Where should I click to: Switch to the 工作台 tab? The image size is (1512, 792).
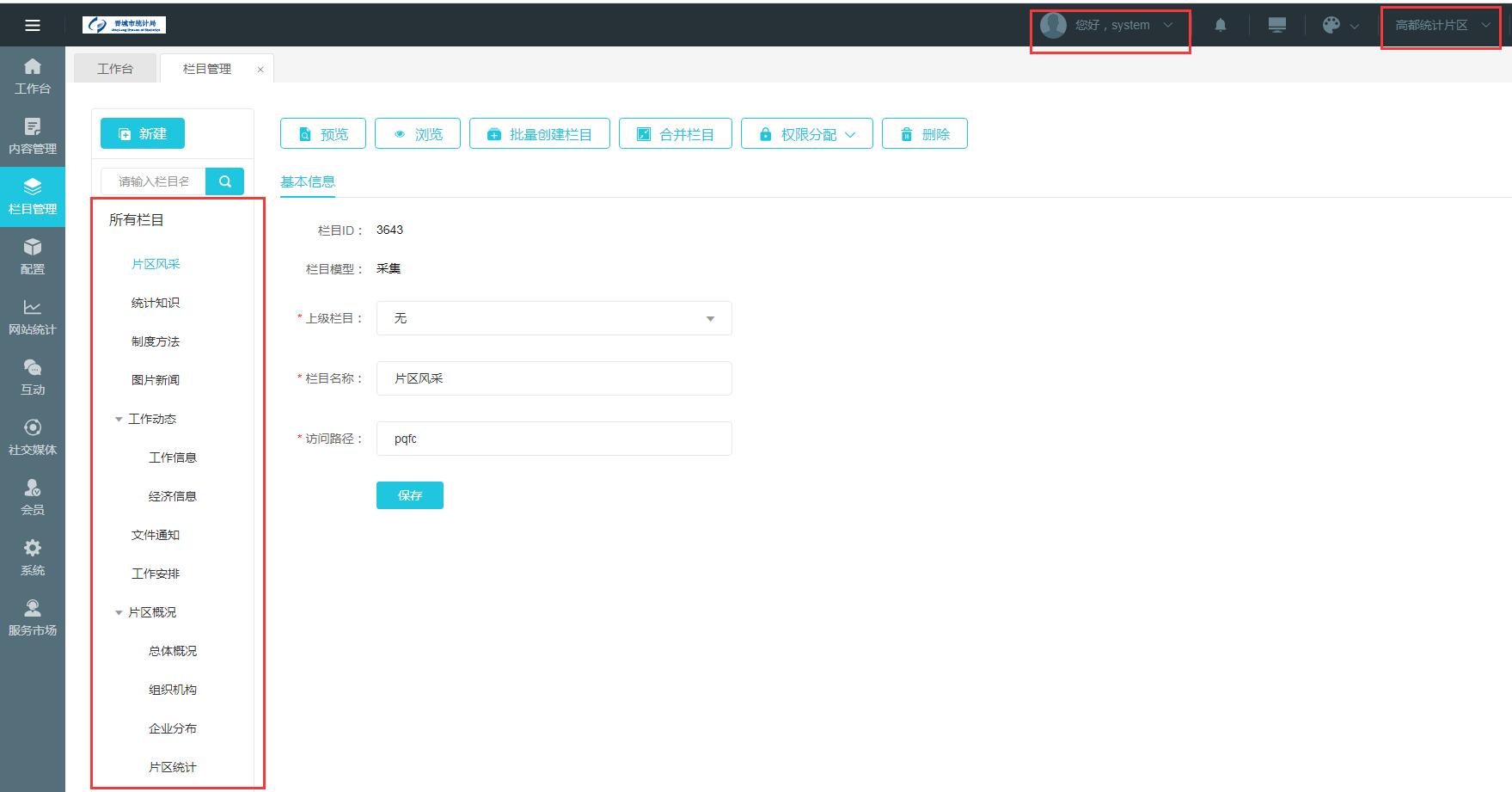[115, 69]
